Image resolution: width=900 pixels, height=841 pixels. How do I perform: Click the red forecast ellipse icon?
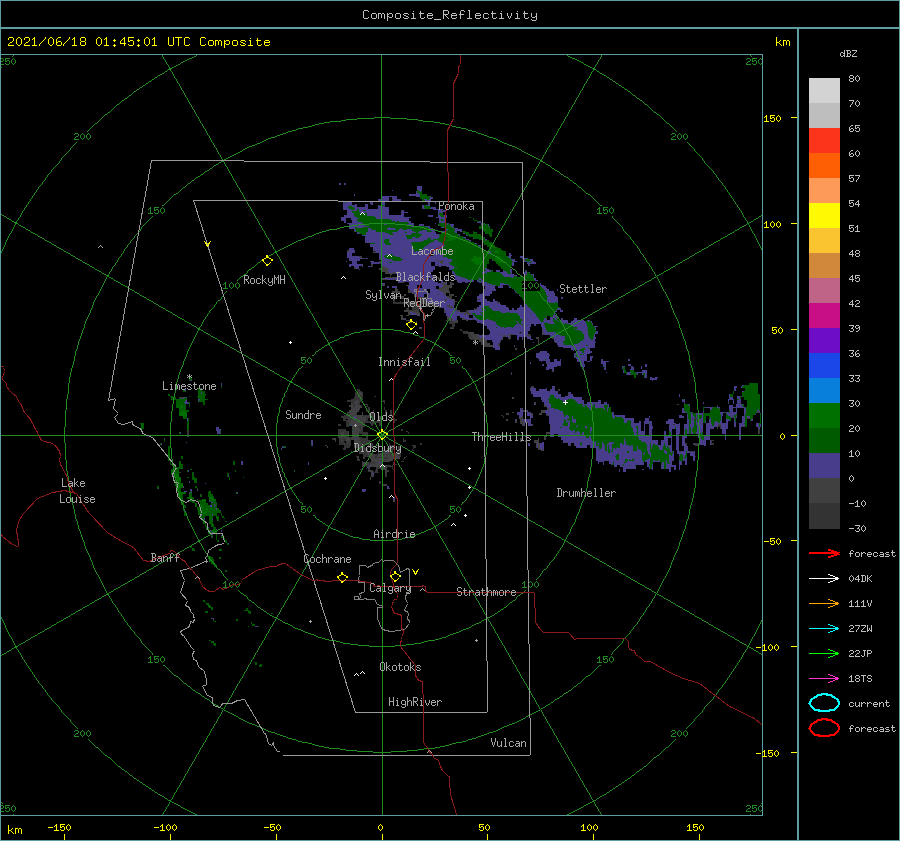[824, 728]
